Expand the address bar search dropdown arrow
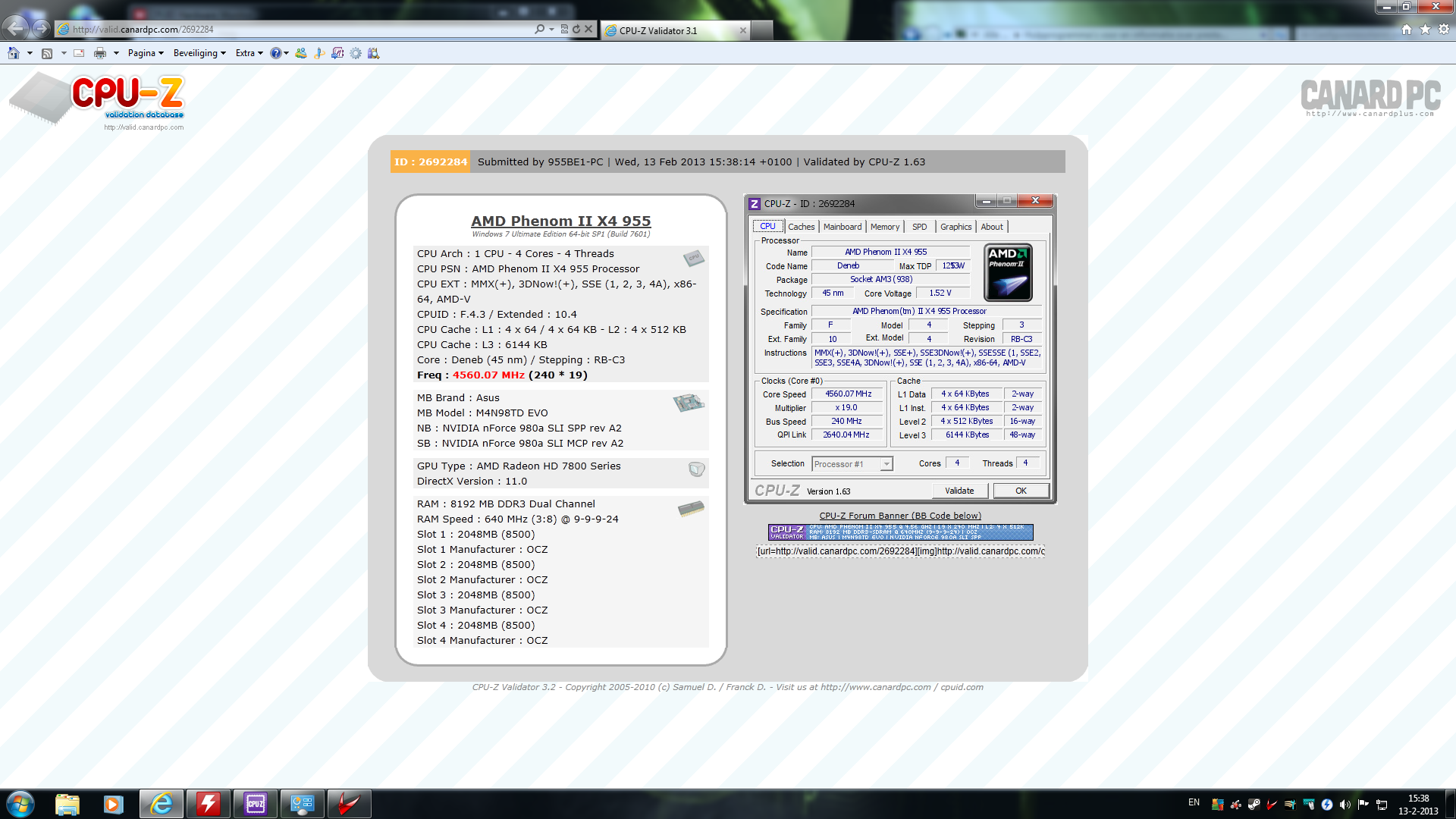Viewport: 1456px width, 819px height. (x=551, y=30)
